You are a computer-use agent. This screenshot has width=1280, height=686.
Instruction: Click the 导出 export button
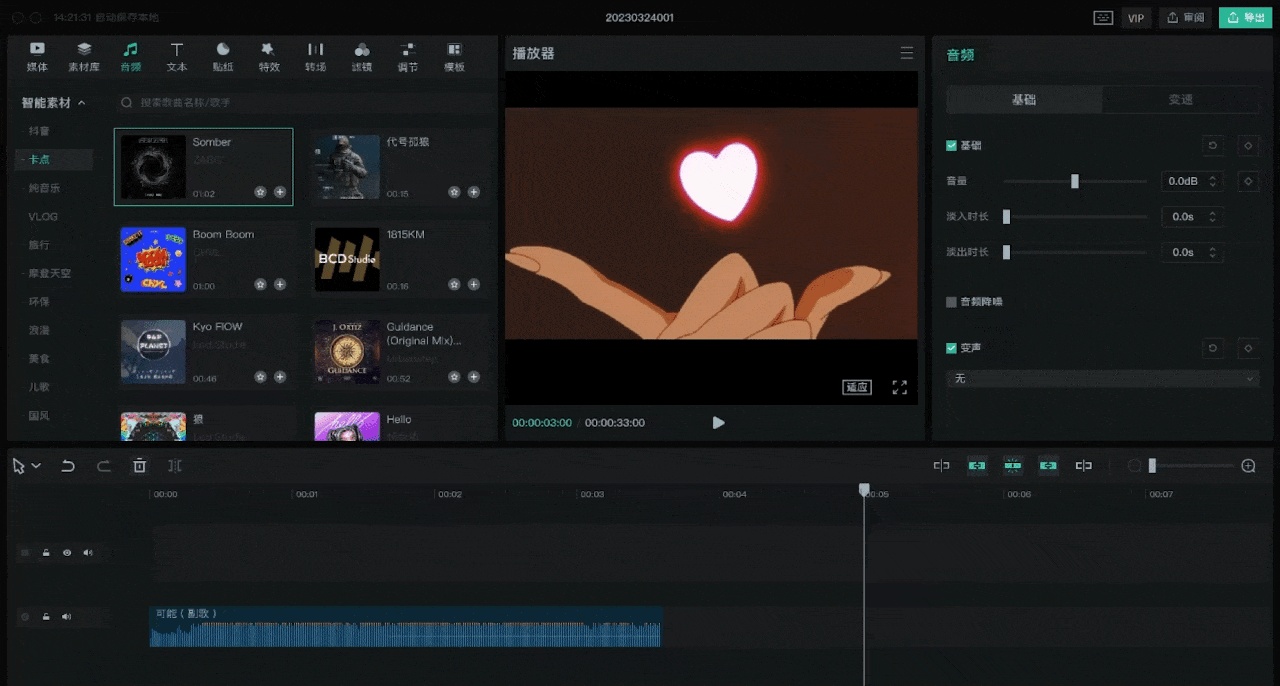1245,18
